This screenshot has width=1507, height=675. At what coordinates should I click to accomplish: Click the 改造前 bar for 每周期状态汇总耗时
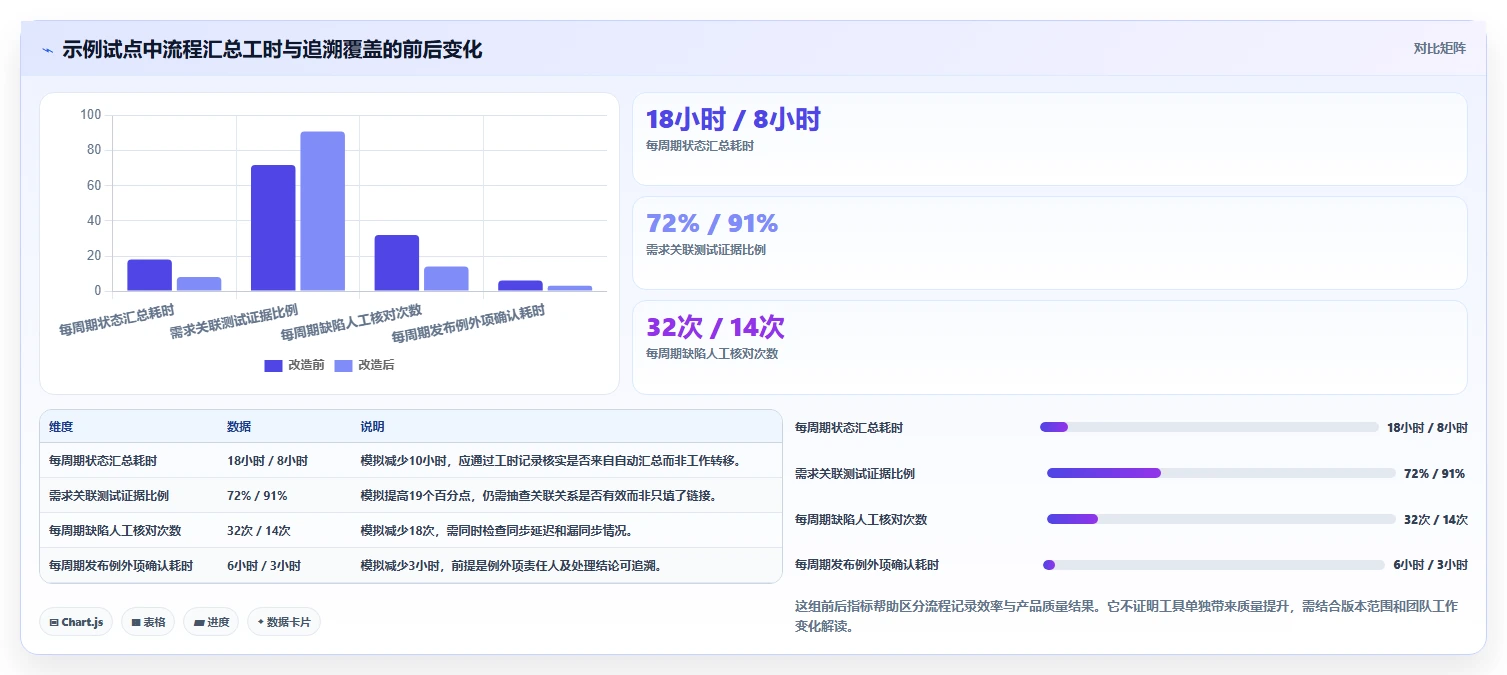[x=149, y=275]
